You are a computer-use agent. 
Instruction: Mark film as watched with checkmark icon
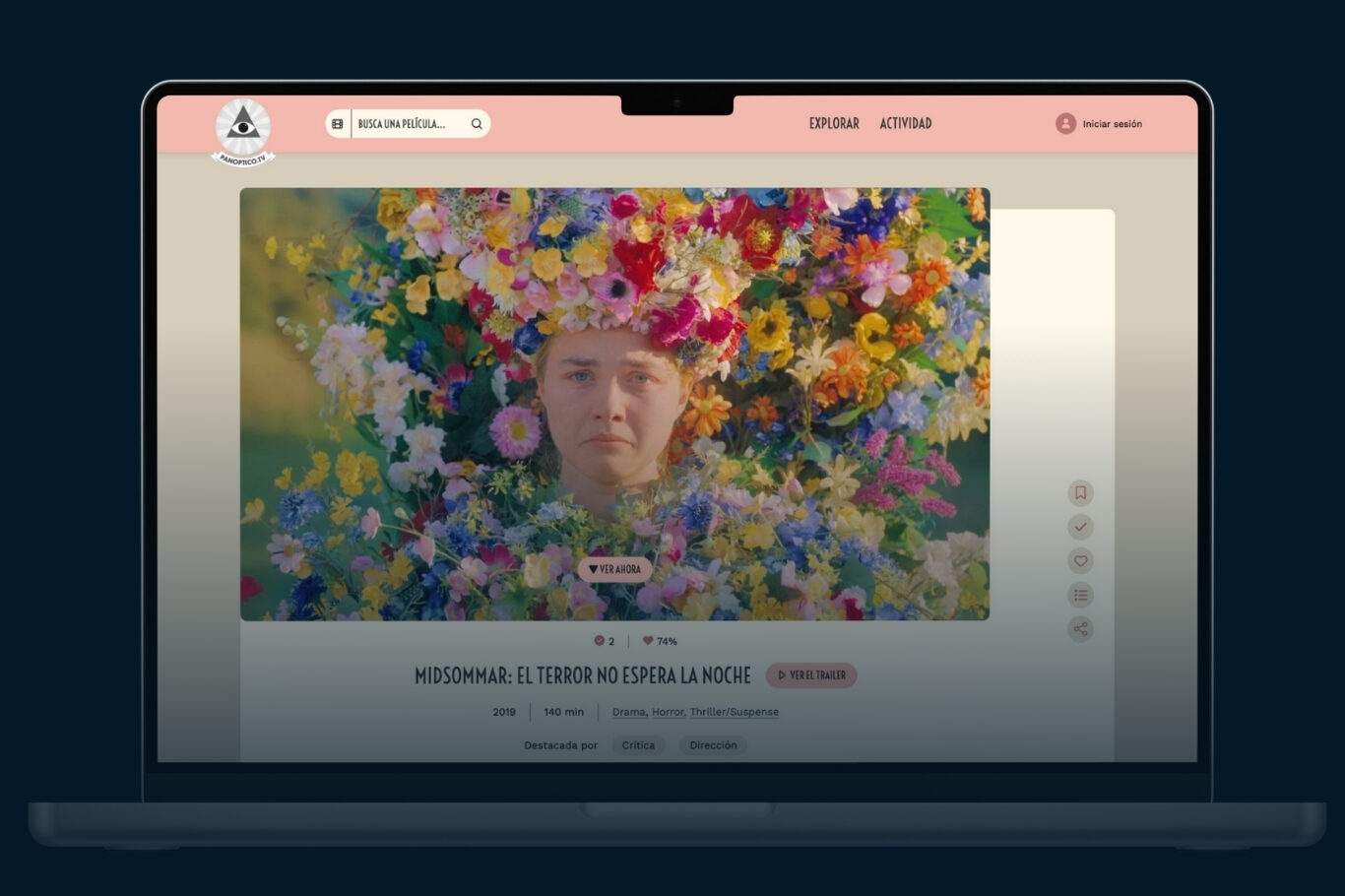click(x=1080, y=527)
